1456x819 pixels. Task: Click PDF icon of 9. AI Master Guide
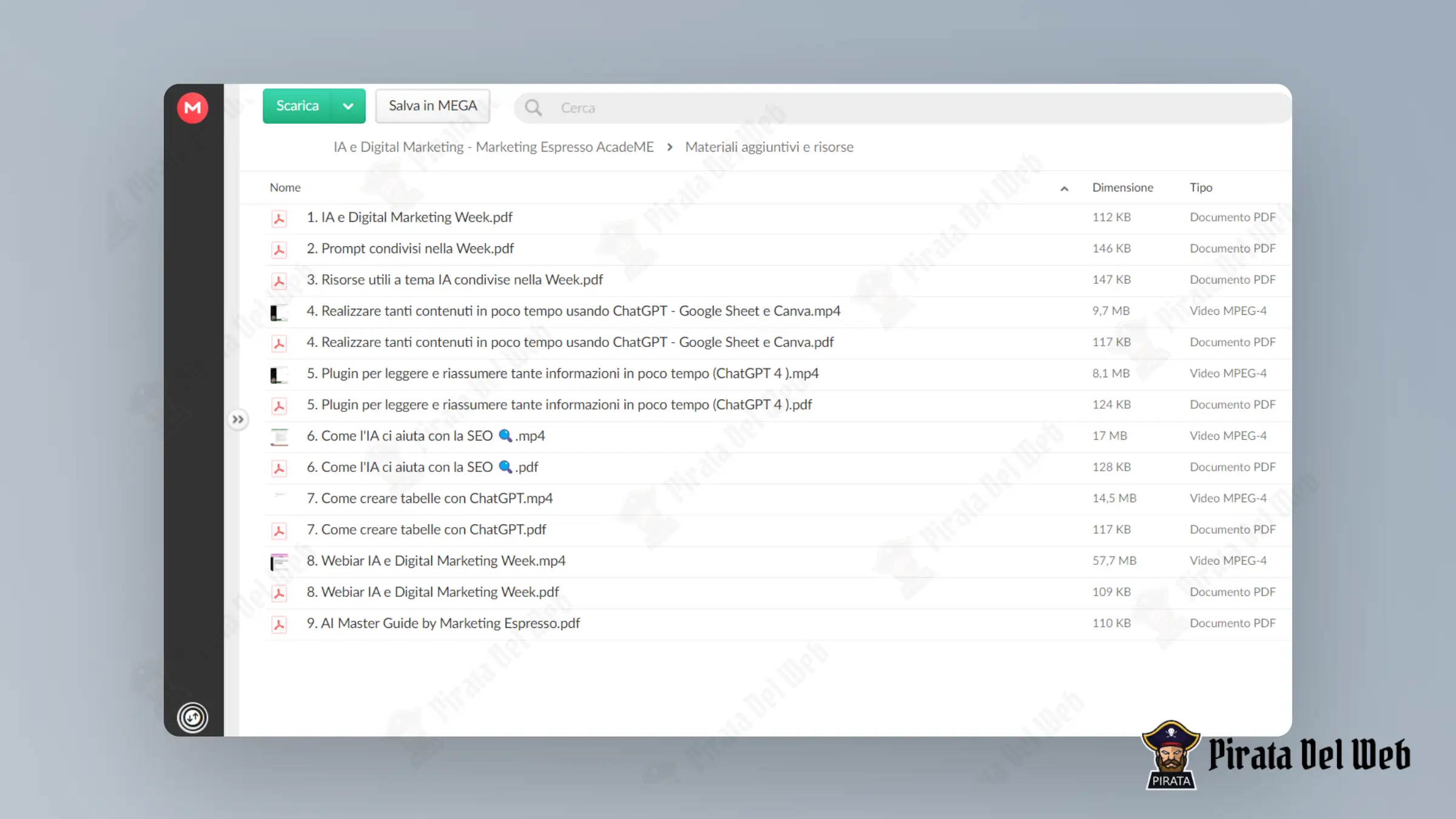coord(279,624)
